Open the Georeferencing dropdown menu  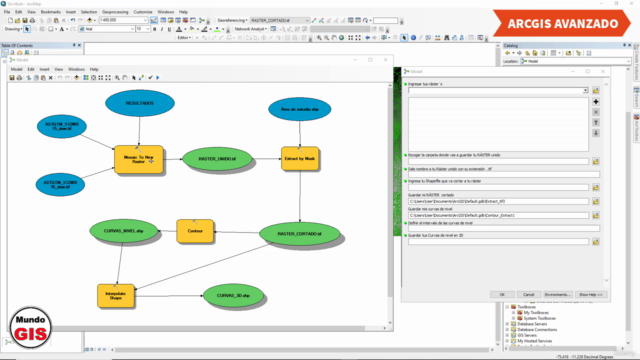[232, 20]
